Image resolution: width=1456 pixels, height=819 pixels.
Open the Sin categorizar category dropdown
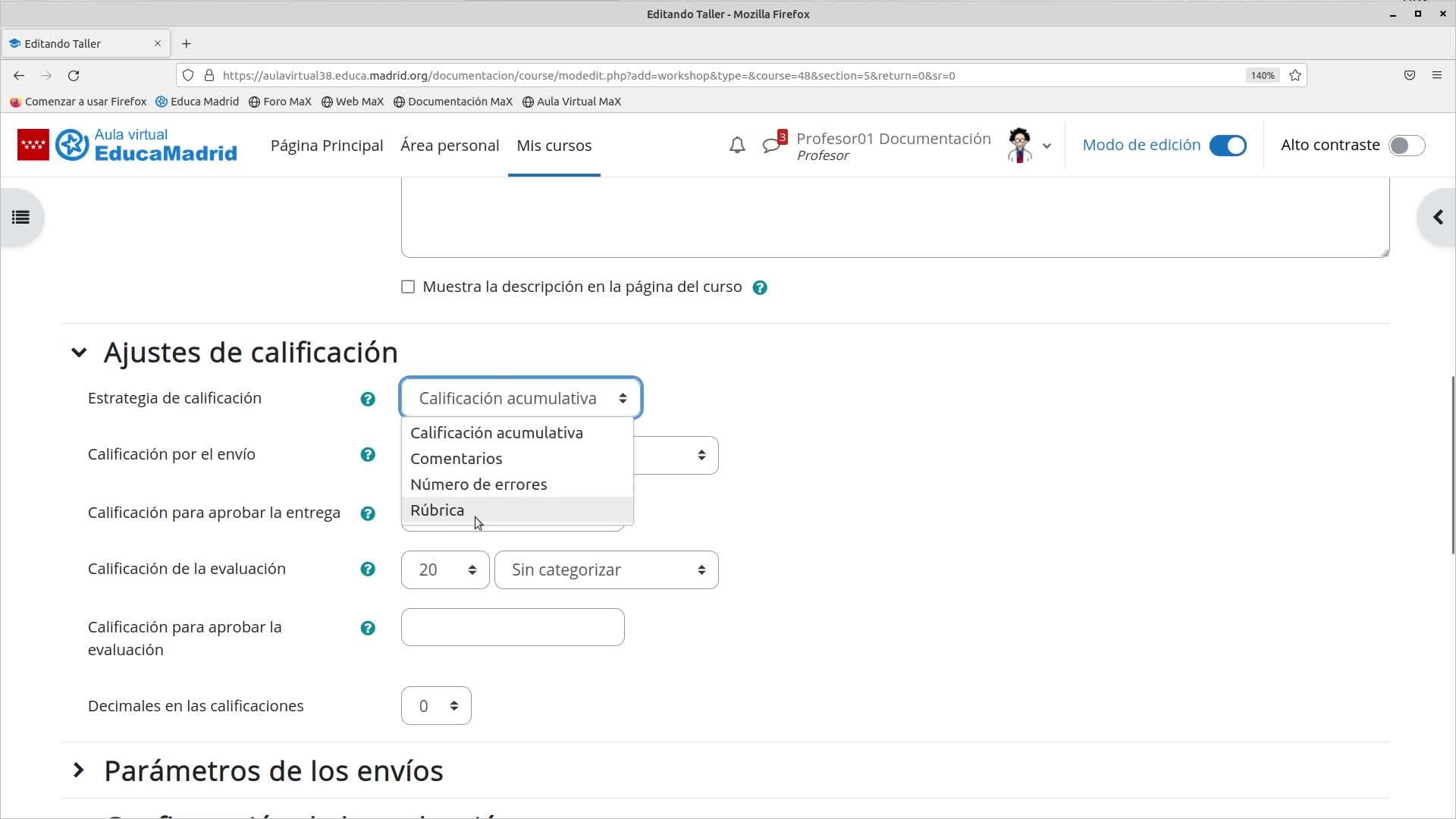606,570
